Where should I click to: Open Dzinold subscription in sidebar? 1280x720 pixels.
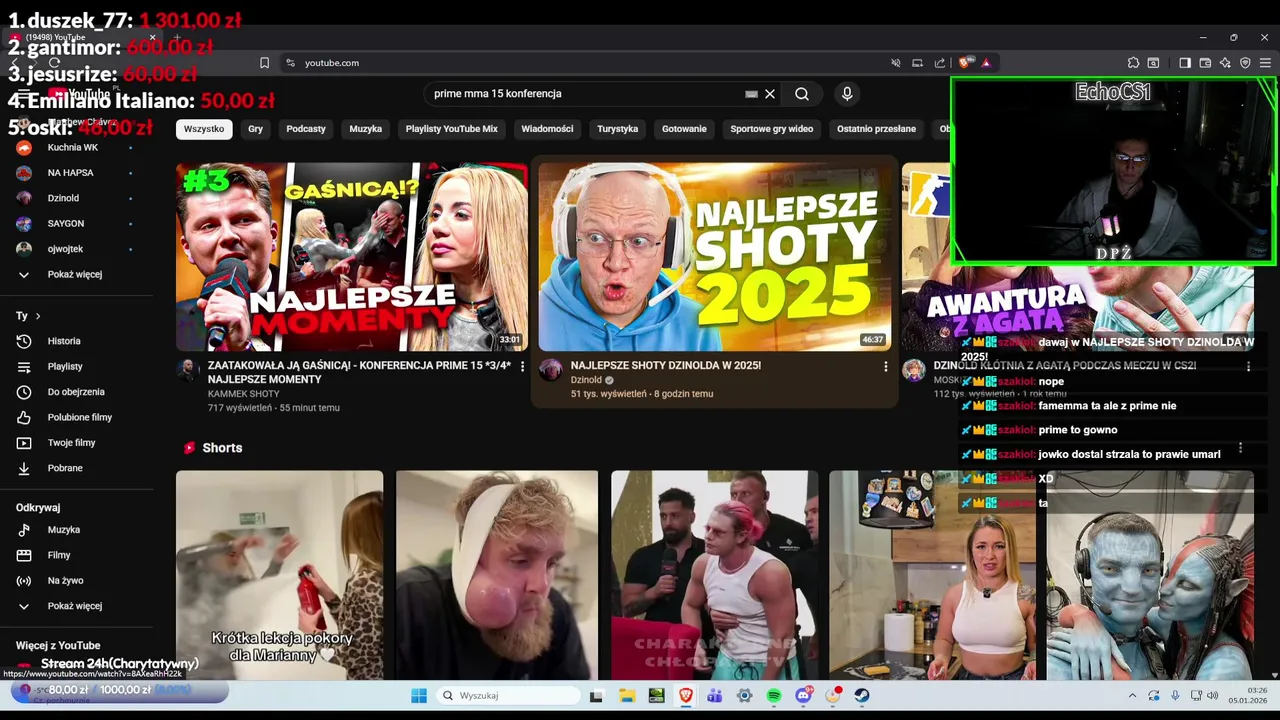pyautogui.click(x=63, y=198)
